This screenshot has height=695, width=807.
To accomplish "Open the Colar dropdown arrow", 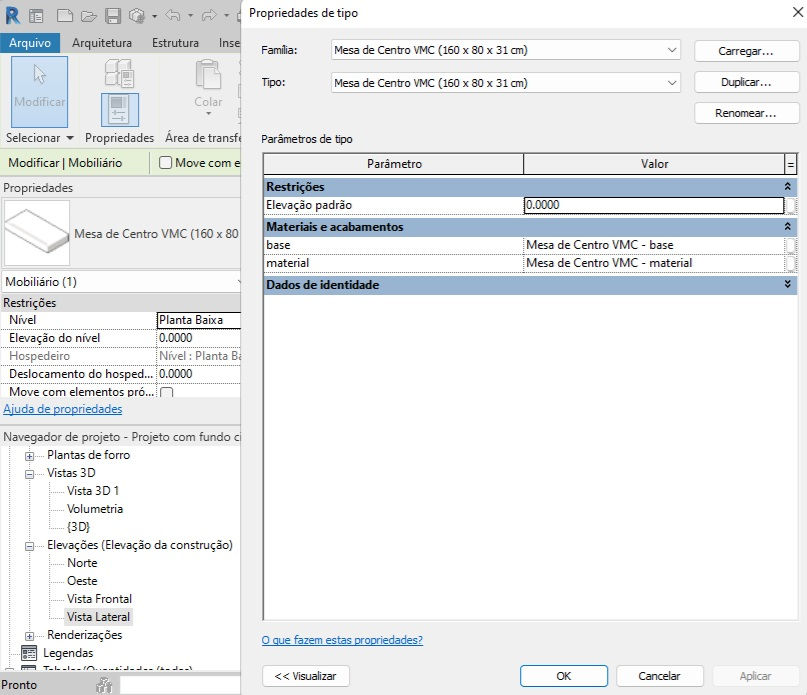I will (208, 113).
